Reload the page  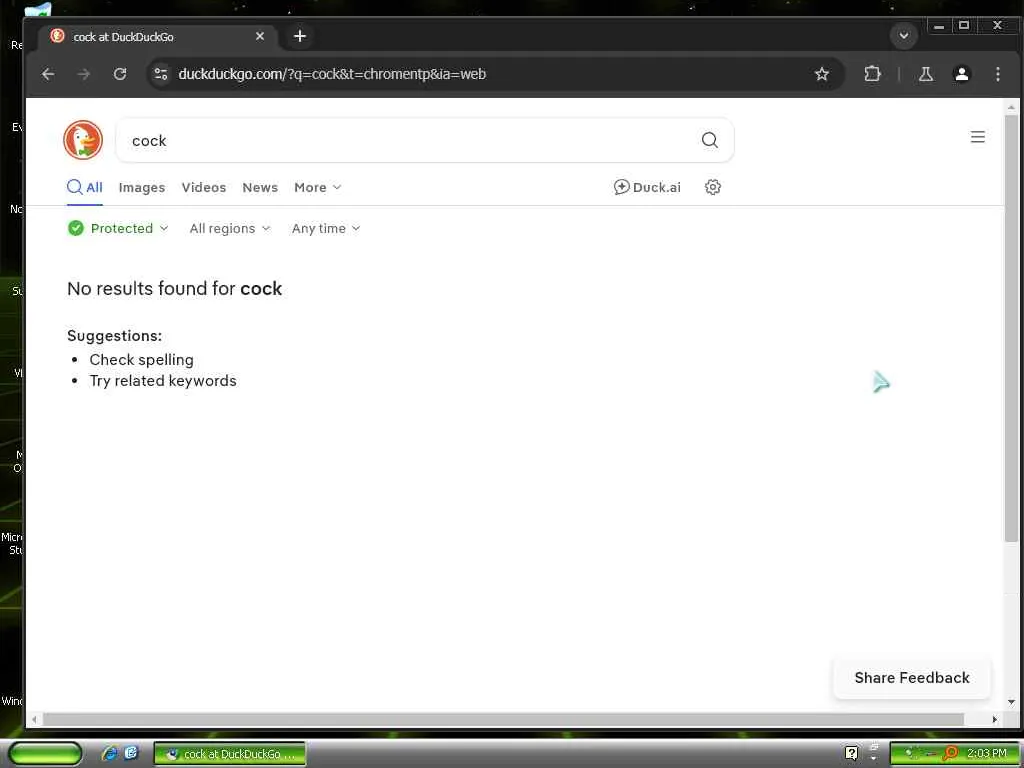[x=120, y=74]
